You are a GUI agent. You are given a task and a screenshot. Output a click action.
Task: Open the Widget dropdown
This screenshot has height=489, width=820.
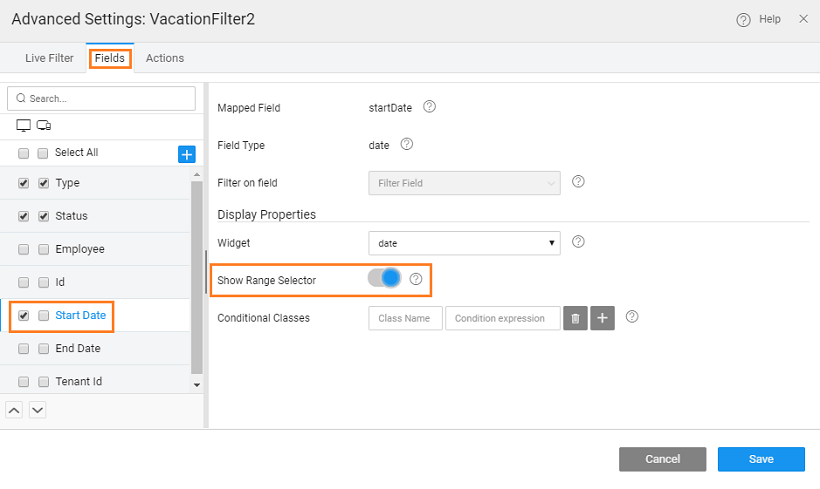(x=464, y=242)
